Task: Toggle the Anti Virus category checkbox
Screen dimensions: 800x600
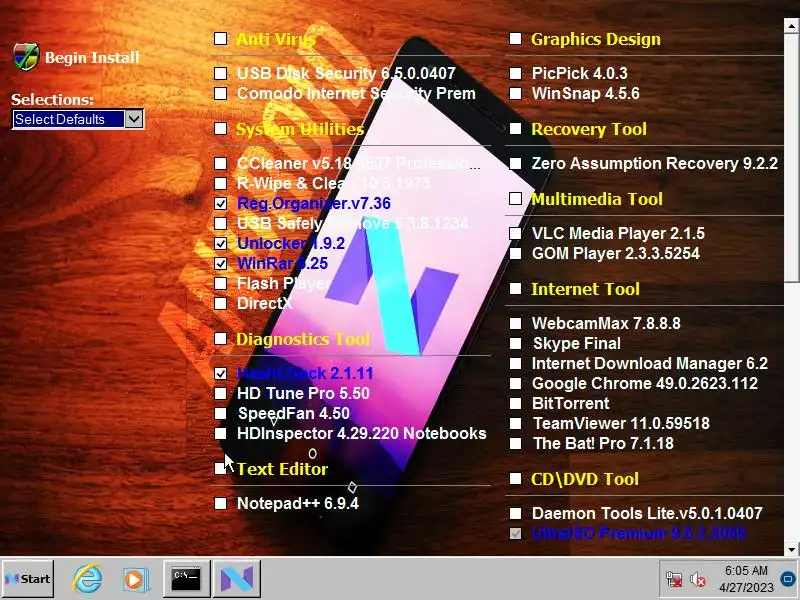Action: click(x=220, y=39)
